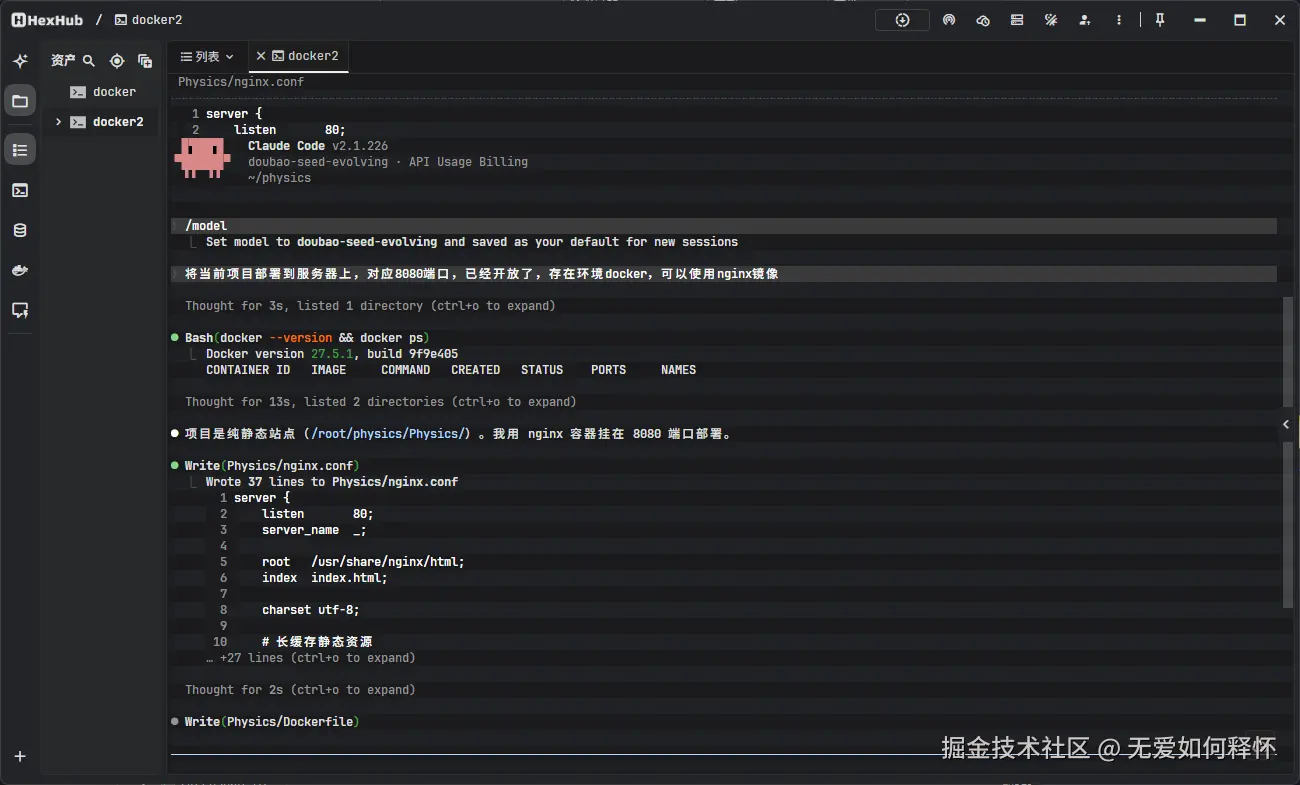
Task: Click 'root /usr/share/nginx/html;' line
Action: click(x=363, y=562)
